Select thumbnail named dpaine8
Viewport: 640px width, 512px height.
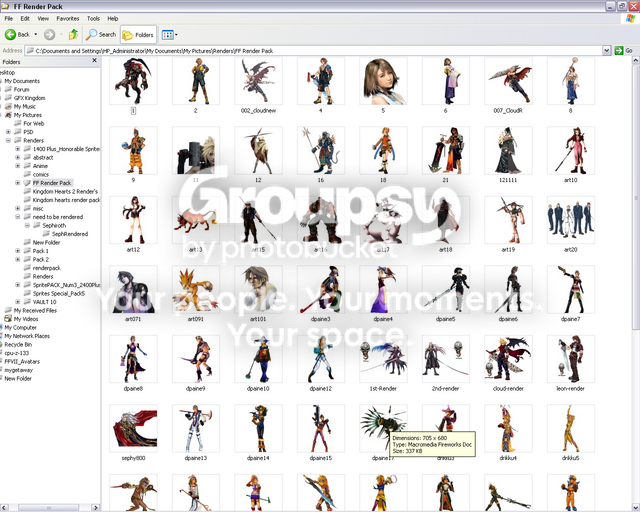click(133, 359)
